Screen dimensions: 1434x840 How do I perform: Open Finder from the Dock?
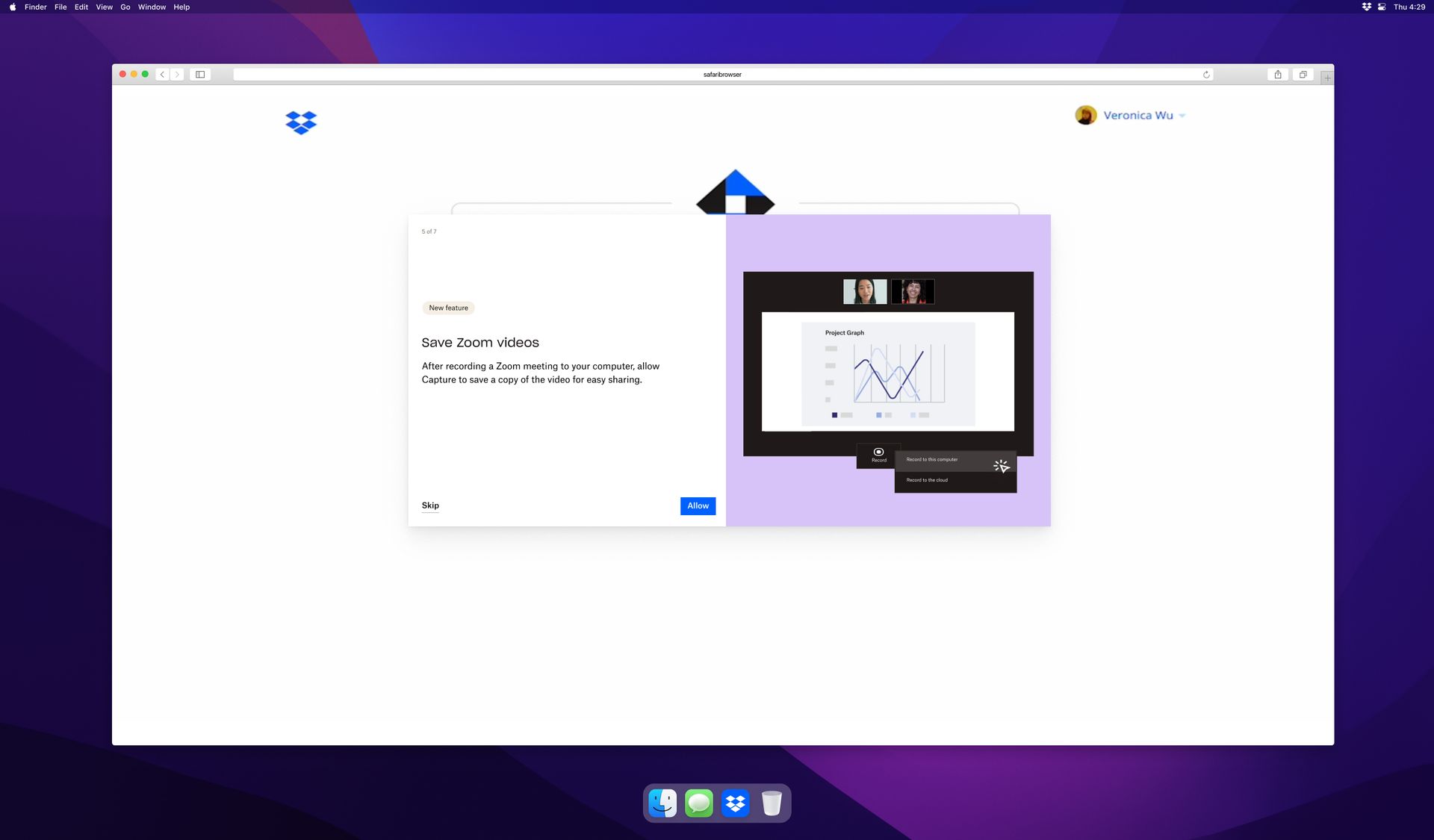pos(662,803)
